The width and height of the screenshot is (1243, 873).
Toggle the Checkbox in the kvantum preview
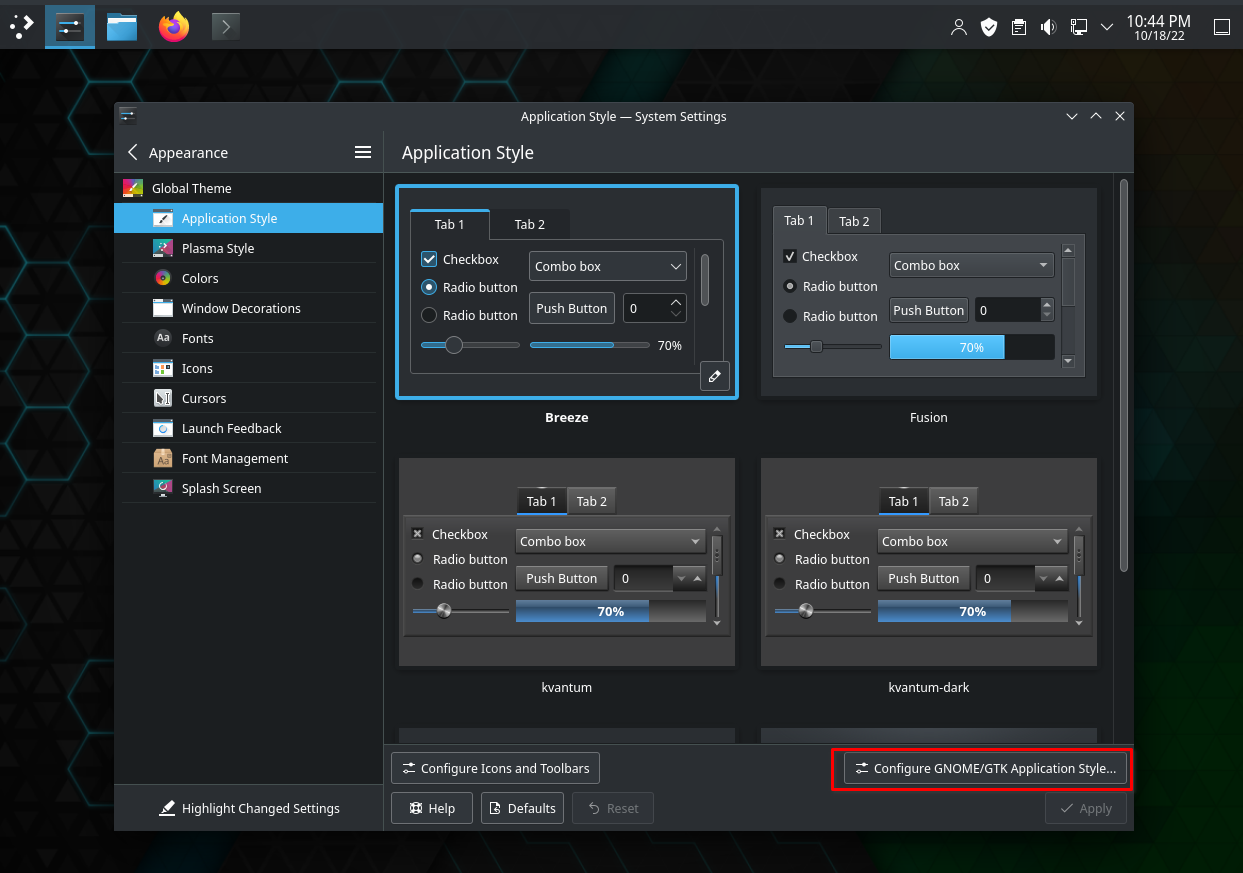[417, 534]
